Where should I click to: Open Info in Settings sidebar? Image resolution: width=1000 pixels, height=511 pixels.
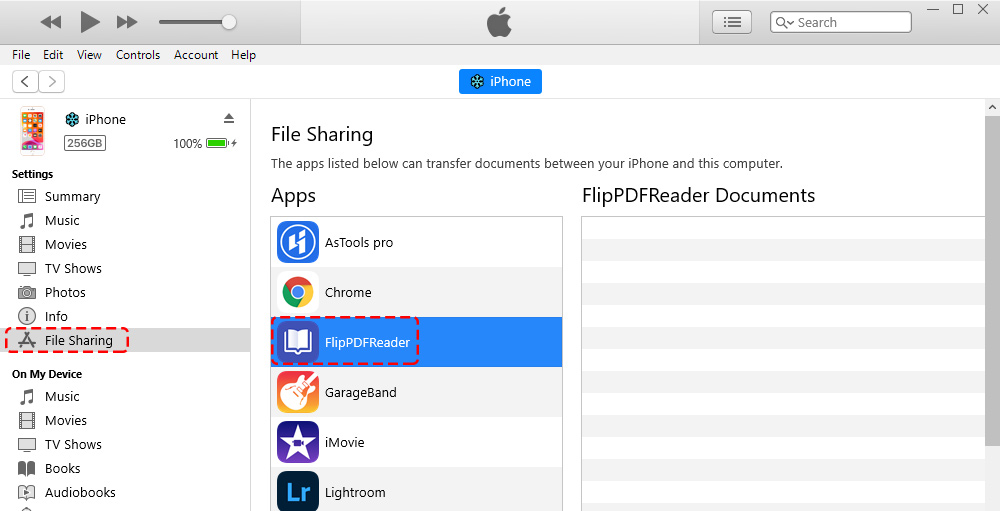(x=56, y=316)
